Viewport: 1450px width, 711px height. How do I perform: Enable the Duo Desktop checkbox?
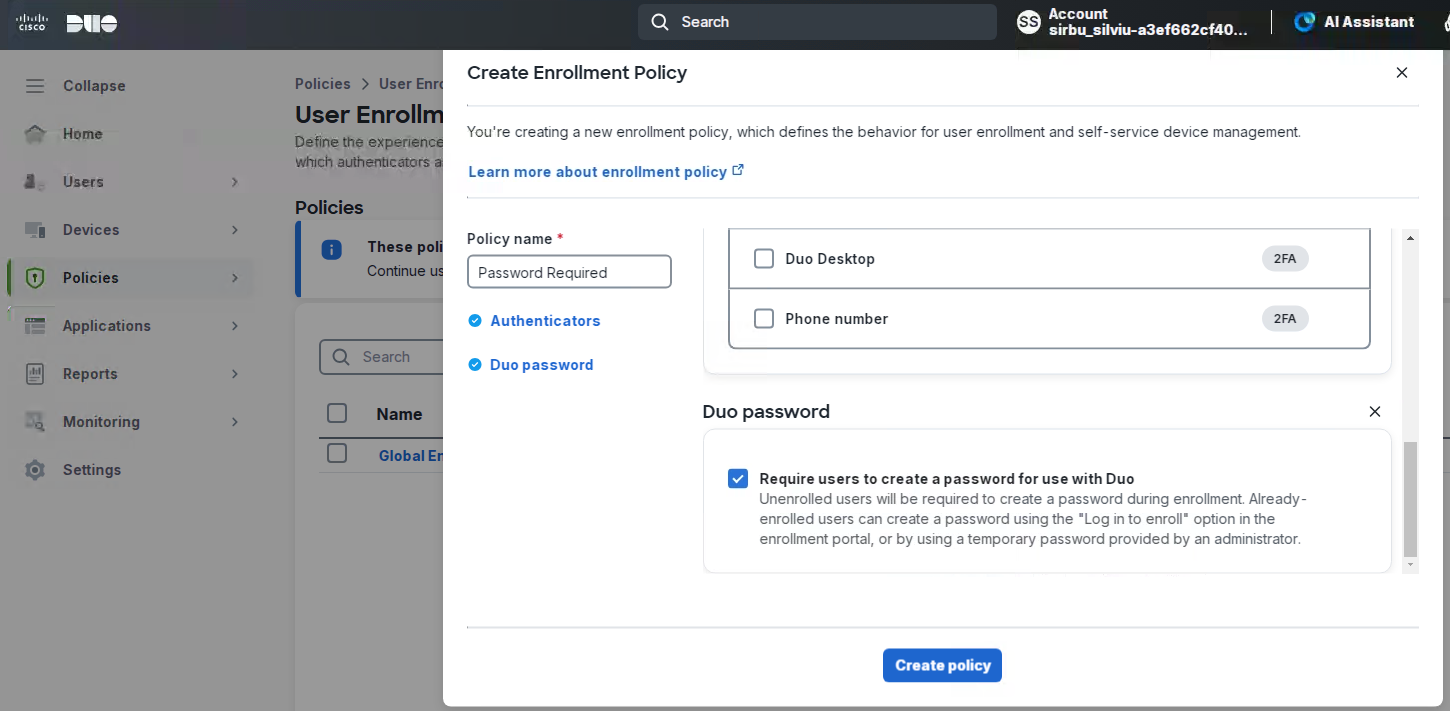pyautogui.click(x=764, y=259)
